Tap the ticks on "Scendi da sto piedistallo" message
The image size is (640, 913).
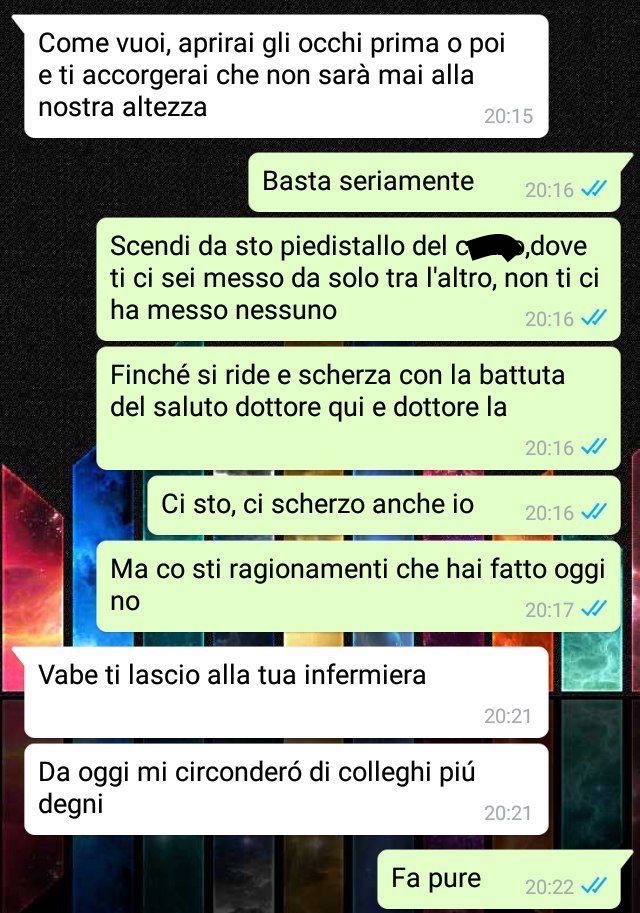click(x=595, y=318)
